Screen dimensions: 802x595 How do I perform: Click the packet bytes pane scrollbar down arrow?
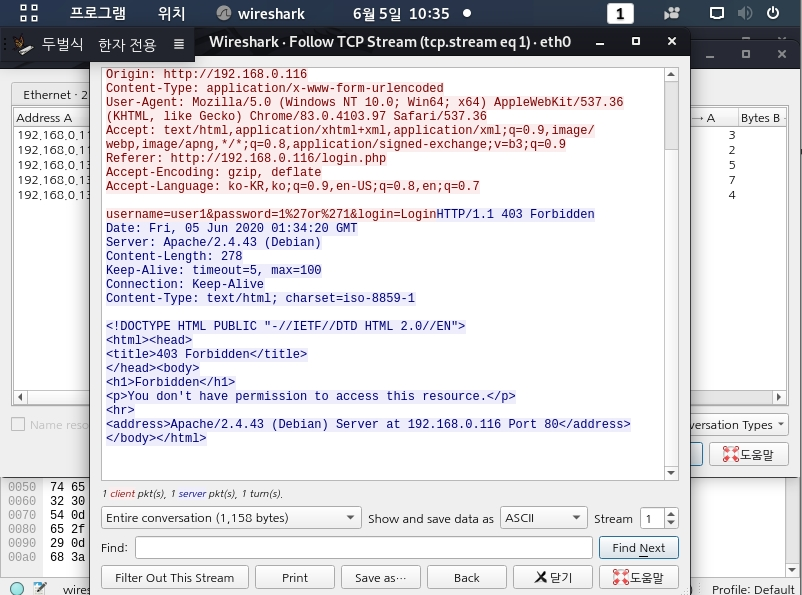792,569
